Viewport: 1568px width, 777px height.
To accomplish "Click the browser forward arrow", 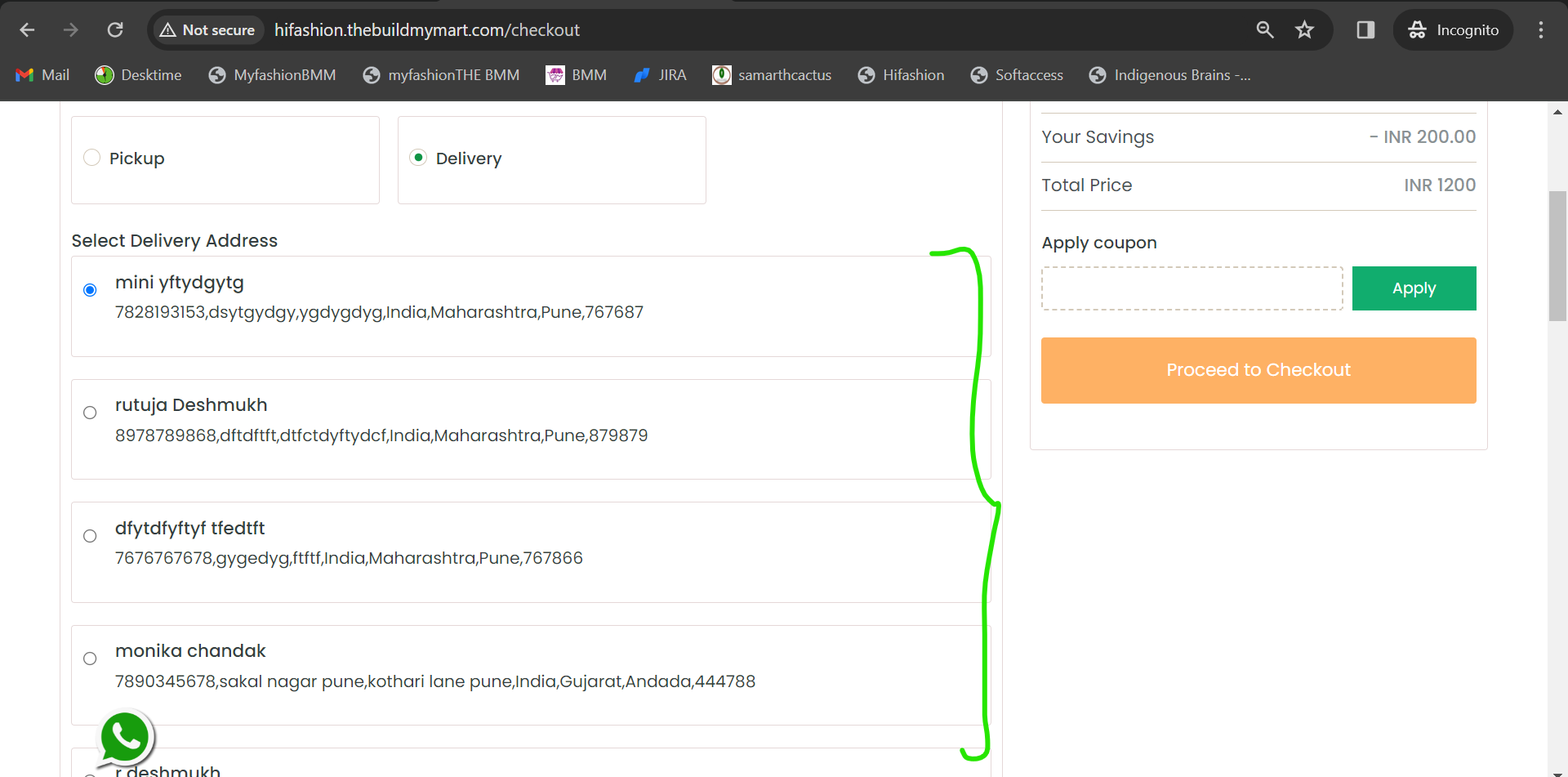I will [x=71, y=30].
